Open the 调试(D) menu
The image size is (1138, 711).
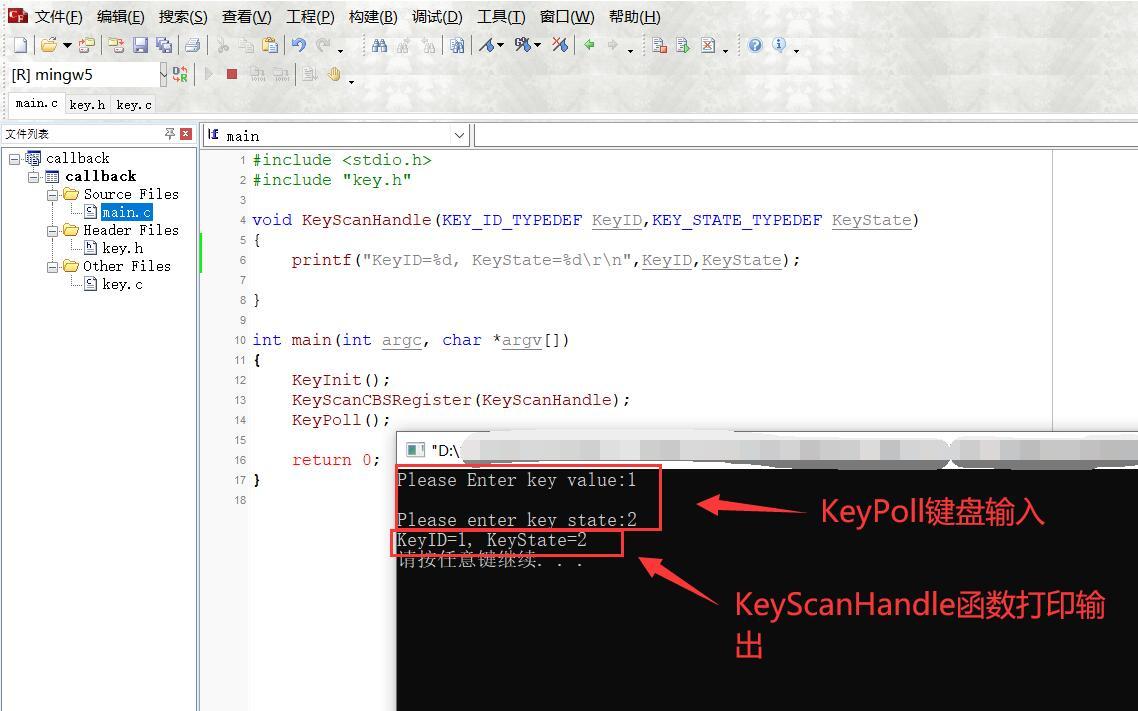[437, 16]
